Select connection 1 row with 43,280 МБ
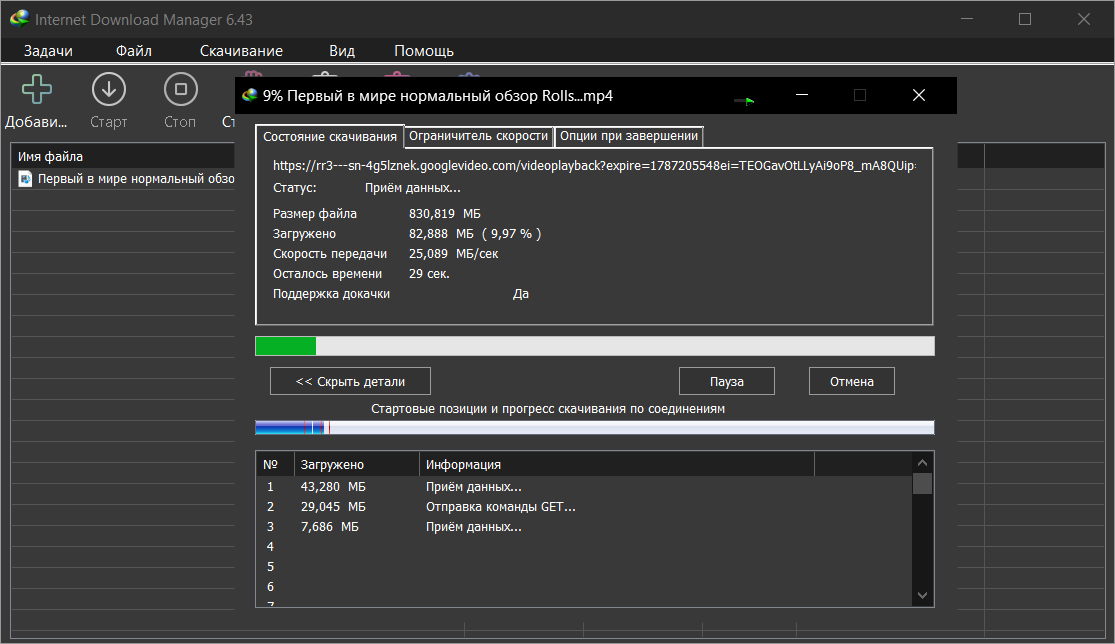Viewport: 1115px width, 644px height. (x=583, y=487)
